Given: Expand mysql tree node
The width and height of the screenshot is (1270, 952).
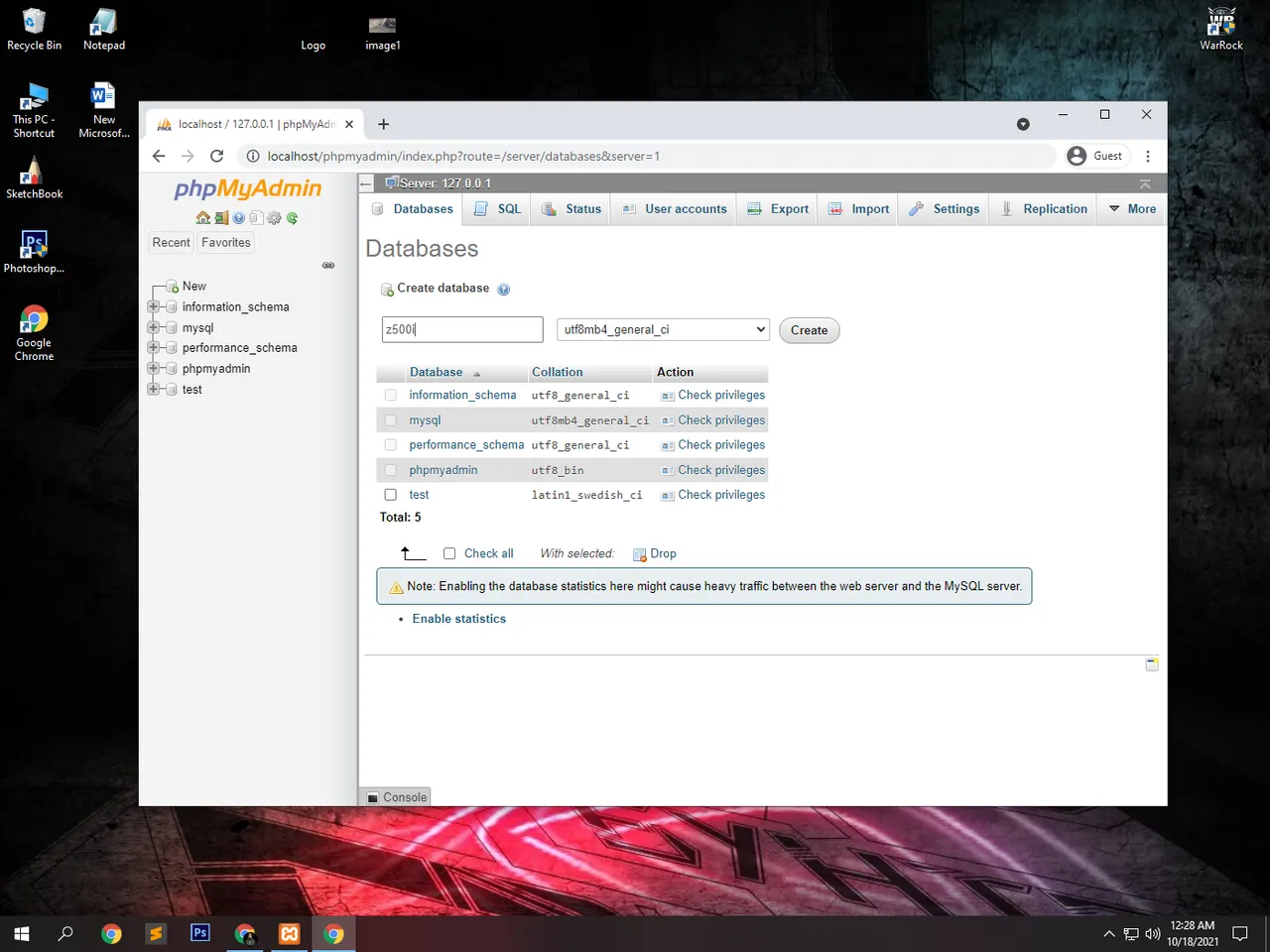Looking at the screenshot, I should pos(154,327).
